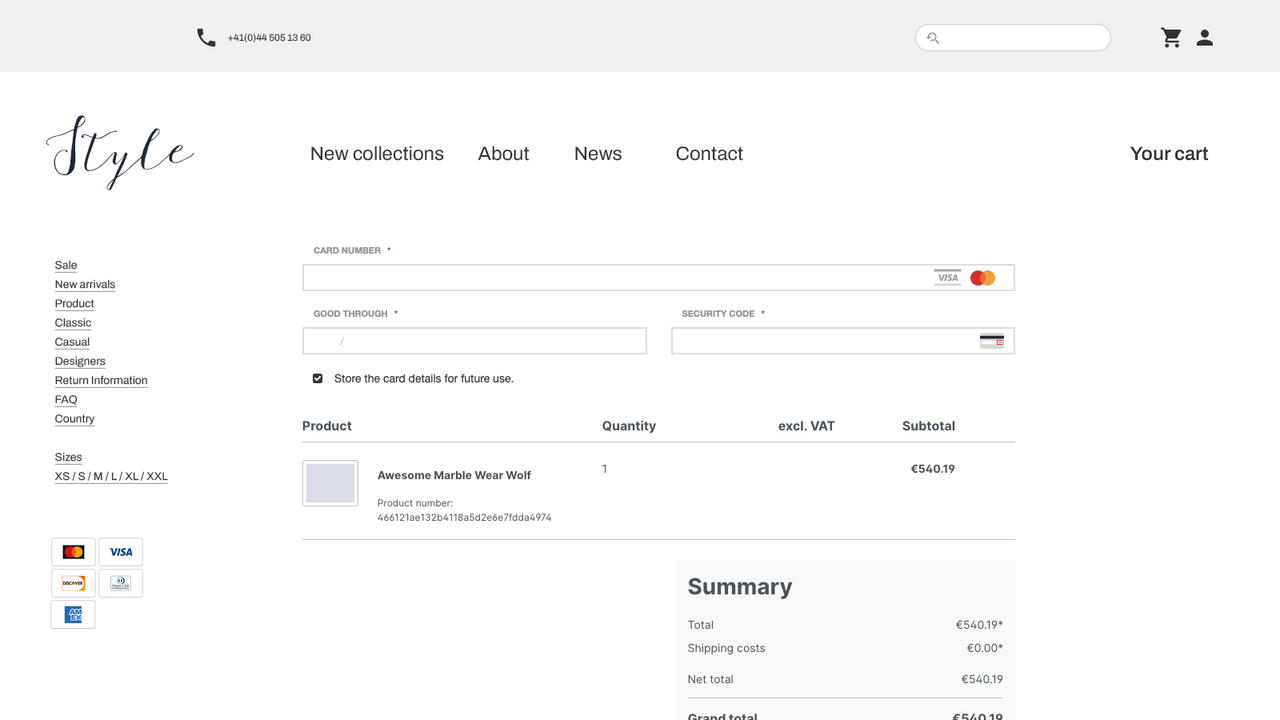The width and height of the screenshot is (1280, 720).
Task: Click the phone number +41(0)44 505 13 60
Action: click(x=269, y=38)
